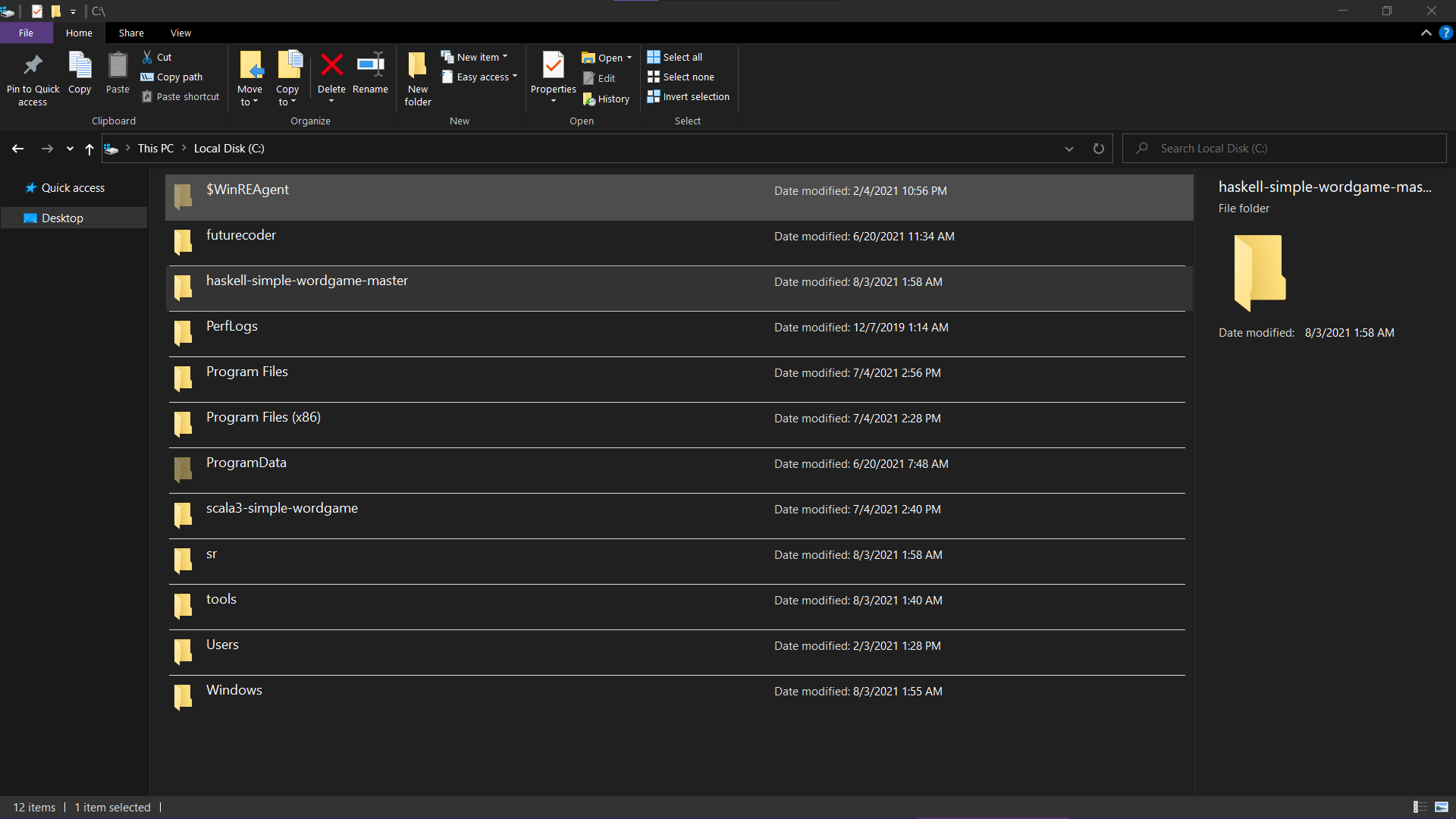Switch to large icons view in status bar
The image size is (1456, 819).
tap(1442, 807)
